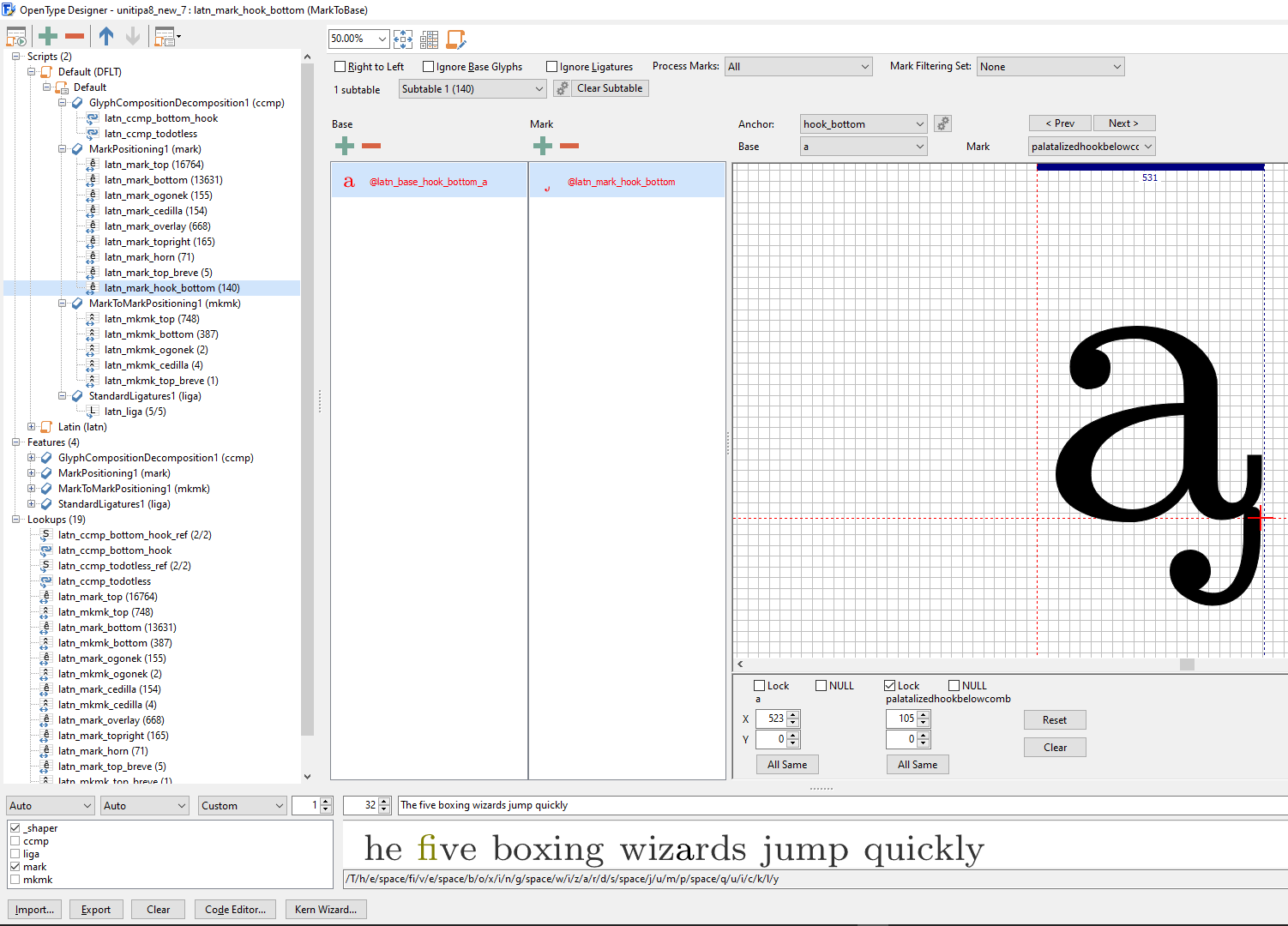Remove base glyph with red minus
The height and width of the screenshot is (926, 1288).
coord(371,146)
